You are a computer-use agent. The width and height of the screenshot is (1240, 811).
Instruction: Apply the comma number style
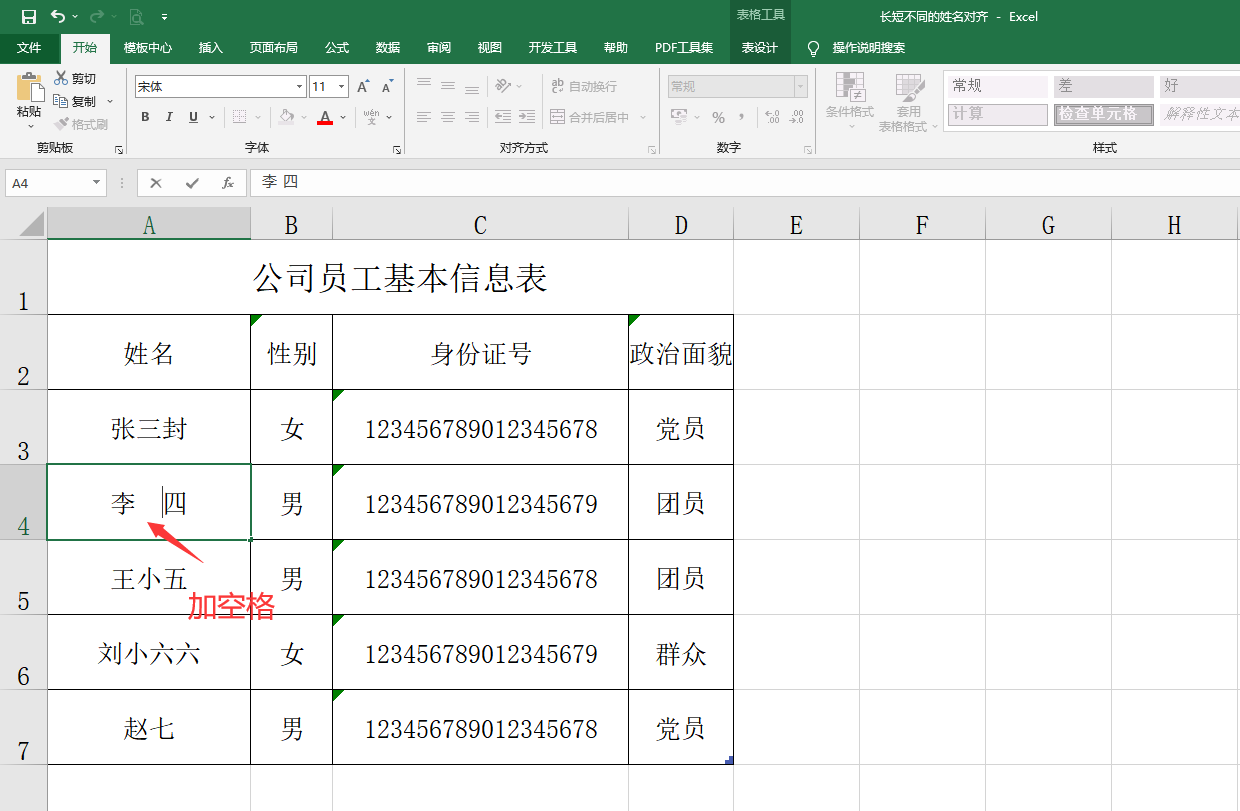pyautogui.click(x=743, y=117)
